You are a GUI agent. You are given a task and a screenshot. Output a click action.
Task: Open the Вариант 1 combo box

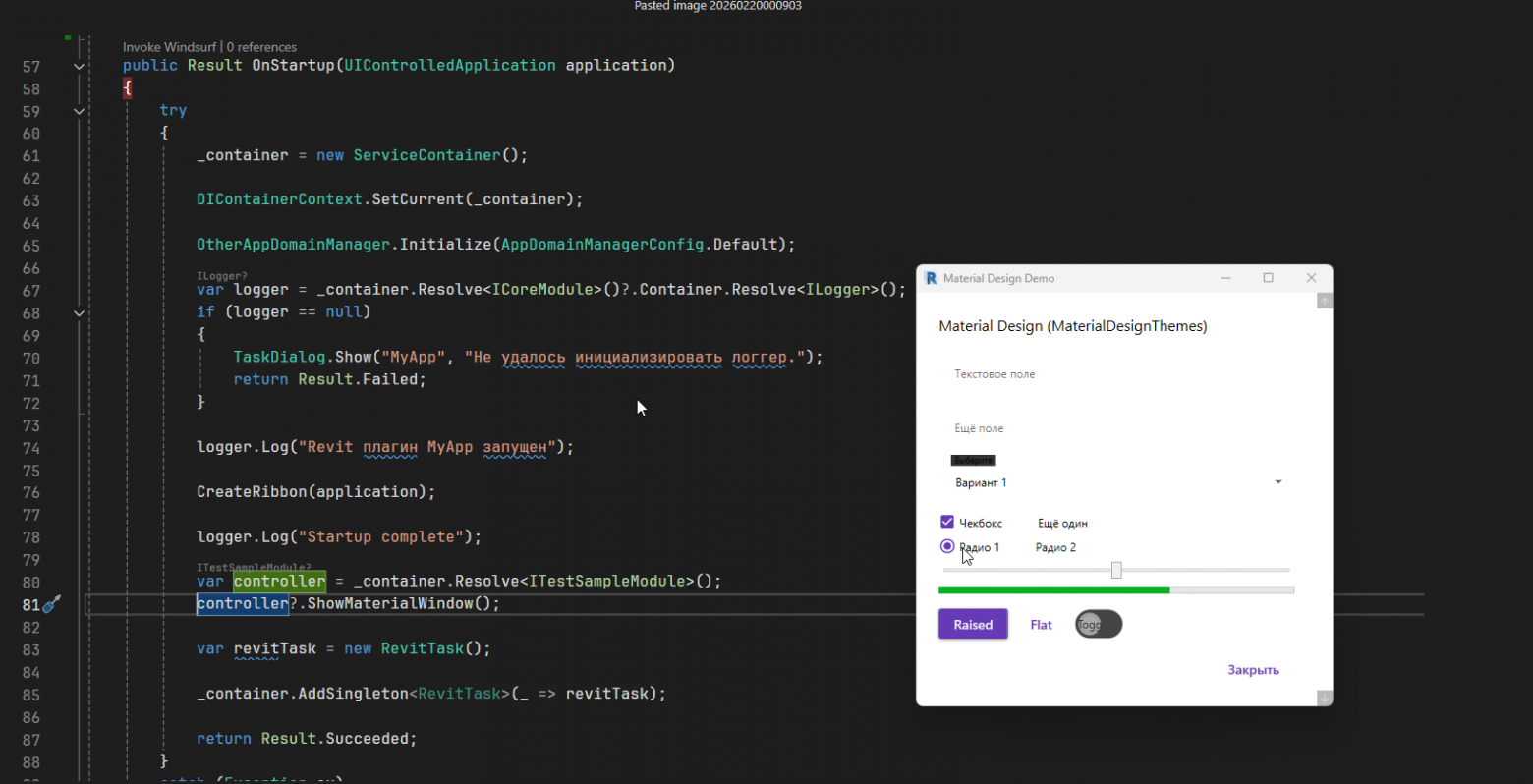pos(1118,482)
